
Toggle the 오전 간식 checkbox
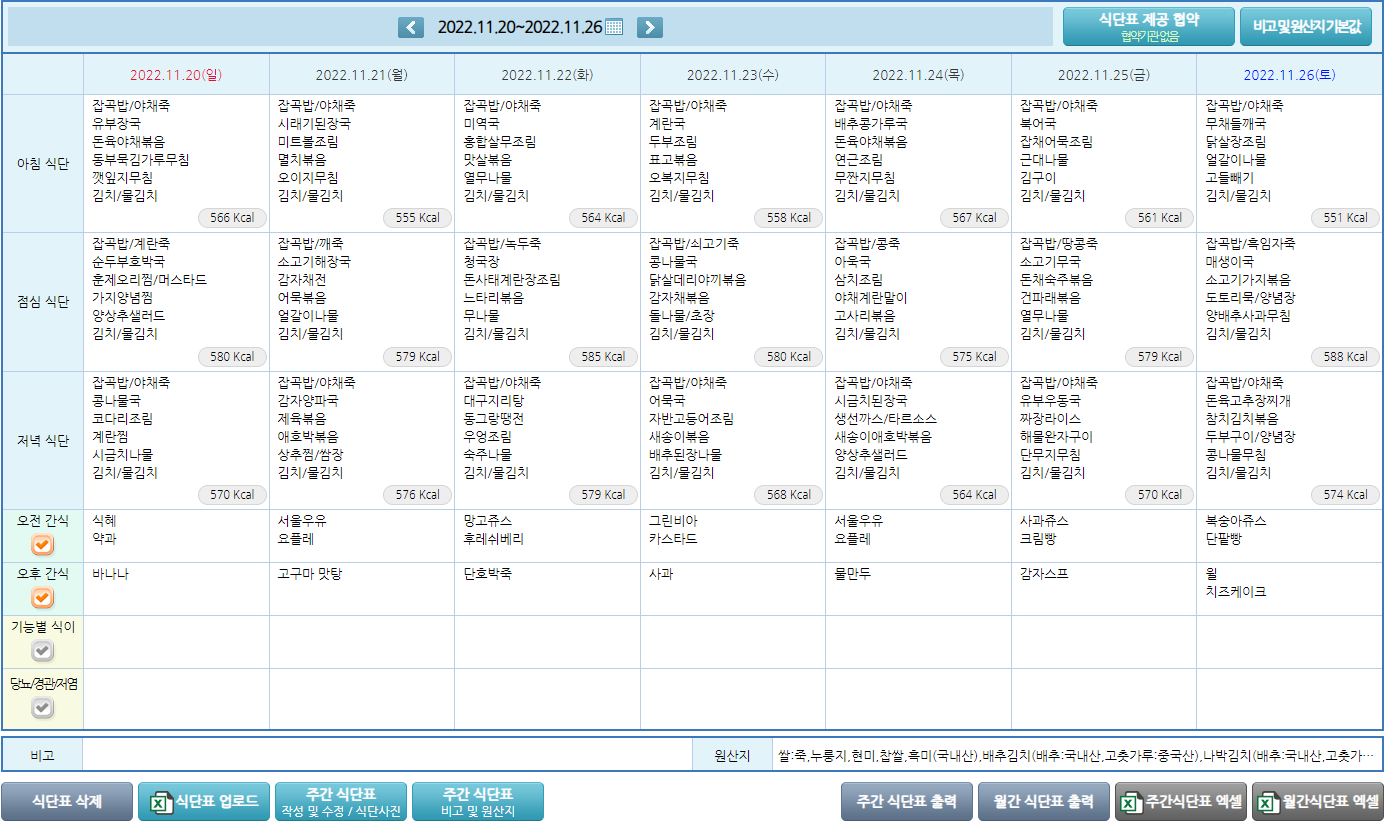tap(42, 545)
